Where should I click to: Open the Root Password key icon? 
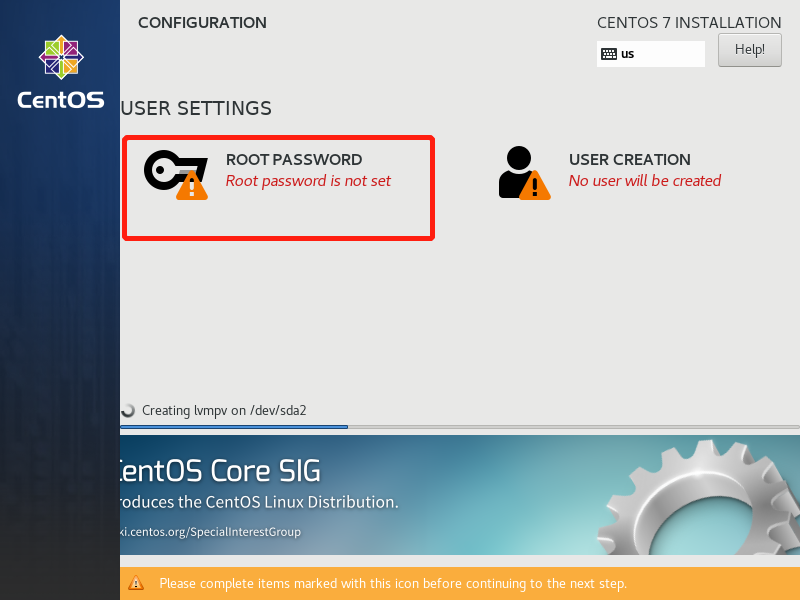click(x=176, y=174)
